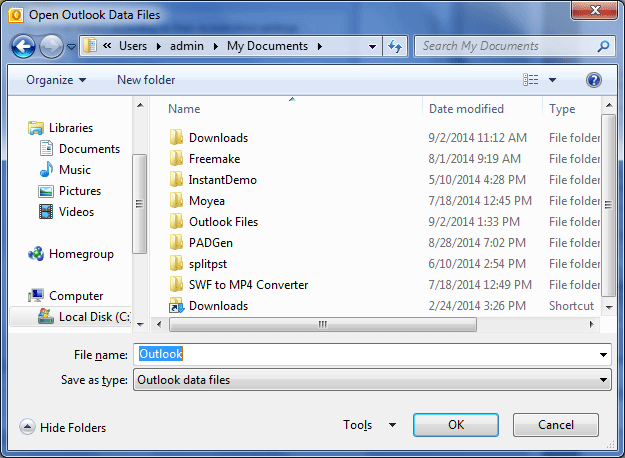
Task: Click the date 9/2/2014 1:33 PM
Action: click(x=474, y=222)
